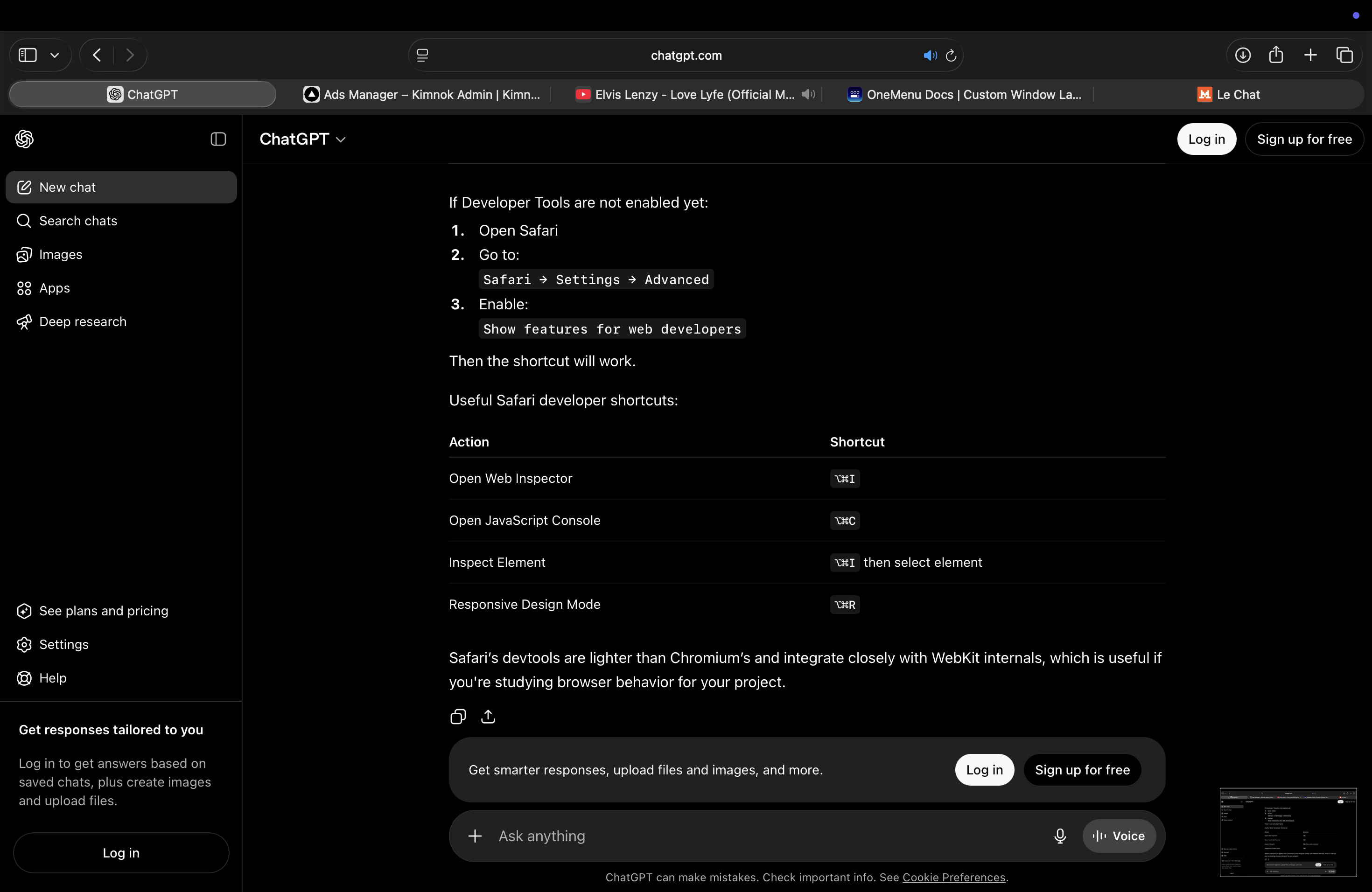Open Help in the sidebar

121,678
